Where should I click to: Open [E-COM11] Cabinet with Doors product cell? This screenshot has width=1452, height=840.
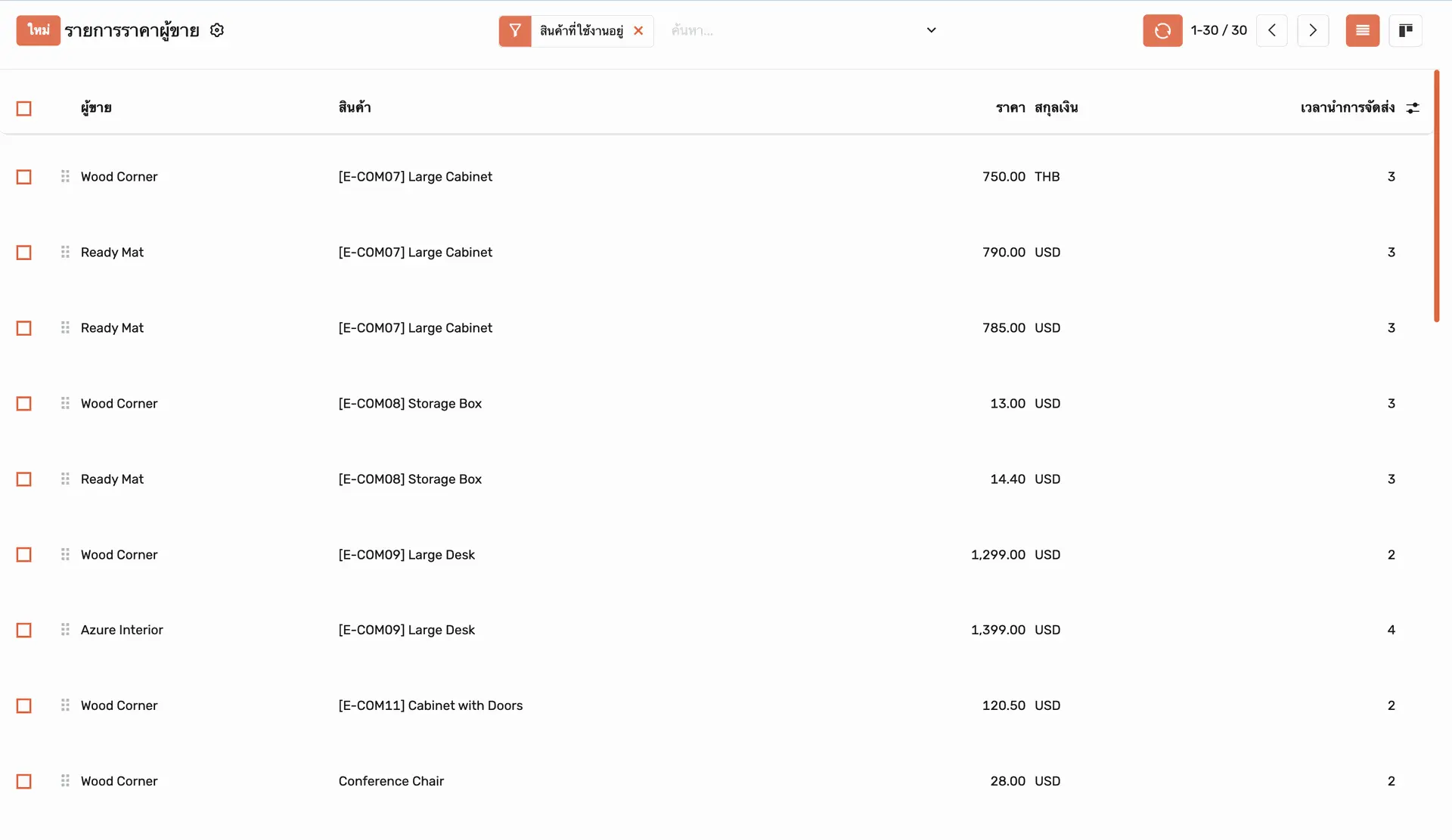(430, 705)
